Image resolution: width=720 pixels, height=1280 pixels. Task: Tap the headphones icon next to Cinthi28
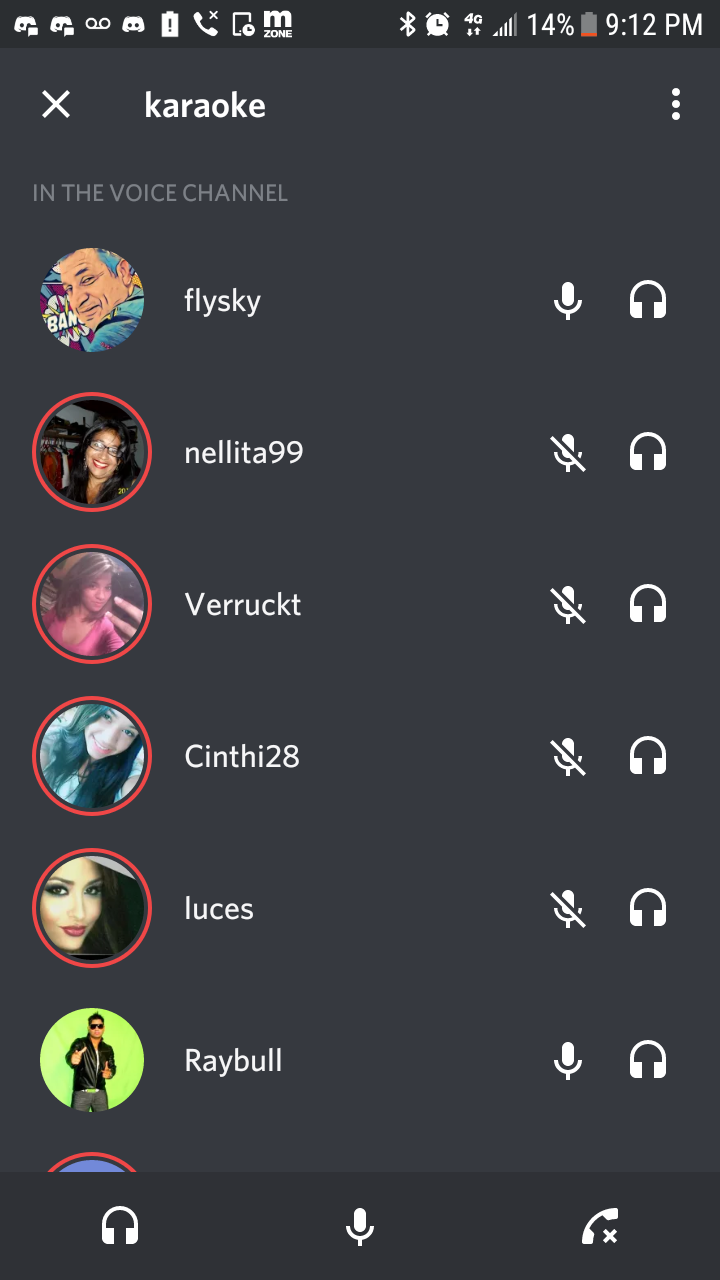[648, 756]
